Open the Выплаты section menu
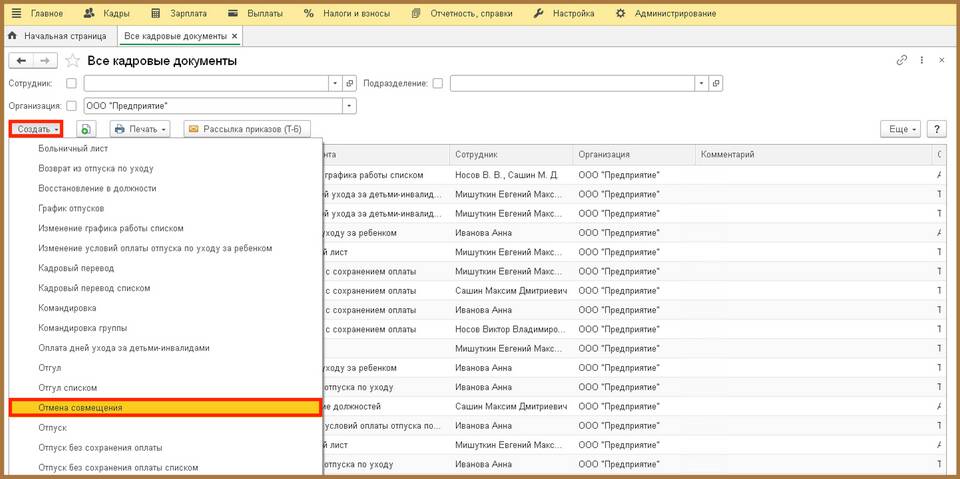960x479 pixels. point(255,13)
